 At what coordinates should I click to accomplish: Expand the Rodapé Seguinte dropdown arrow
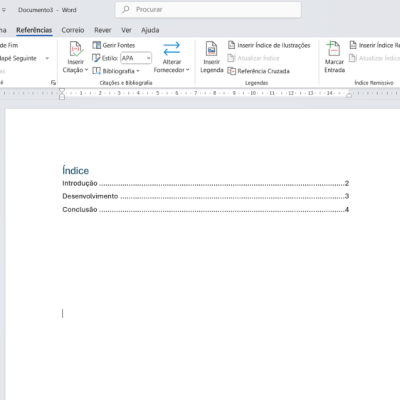click(x=47, y=58)
